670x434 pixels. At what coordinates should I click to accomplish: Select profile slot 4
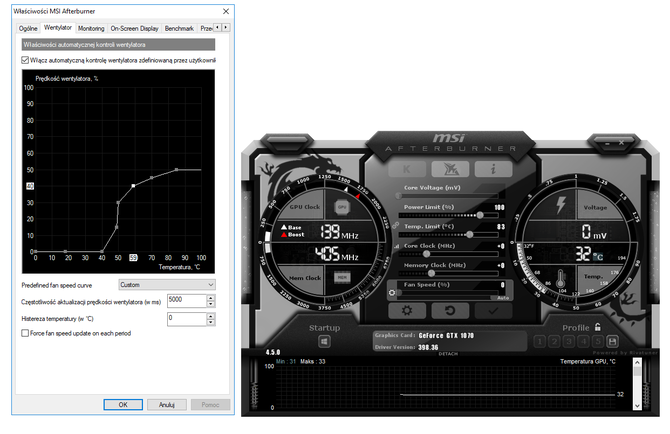583,341
